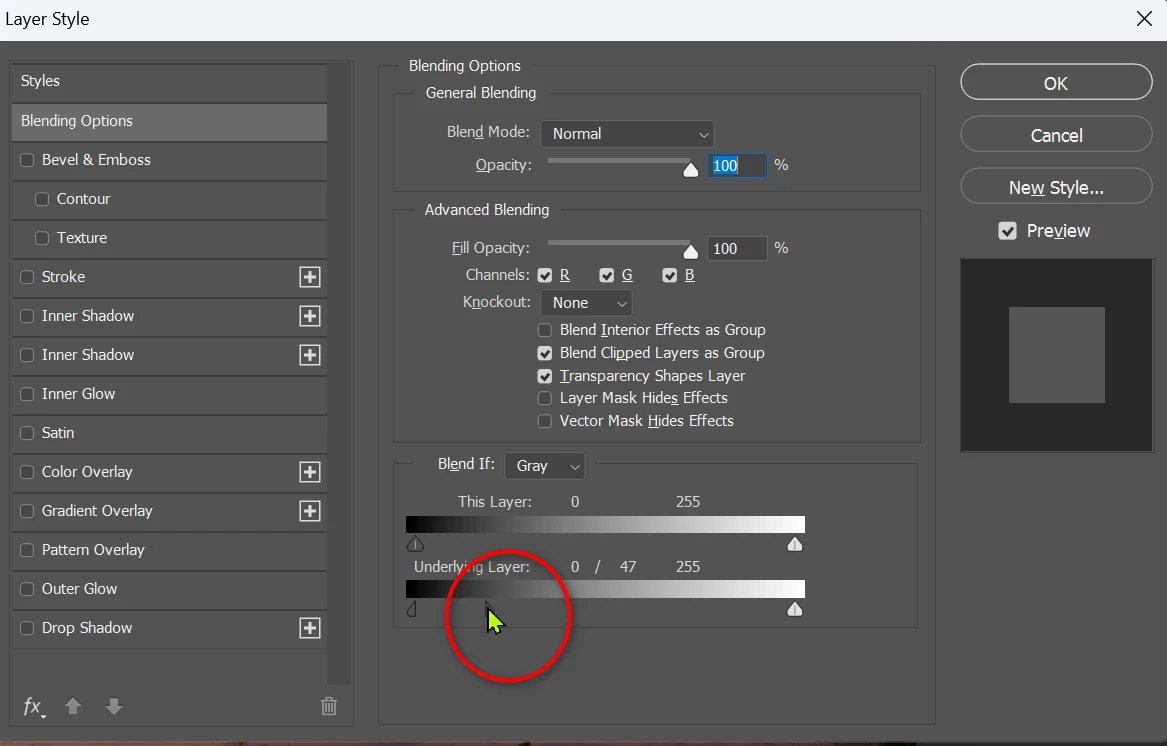Viewport: 1167px width, 746px height.
Task: Click the plus icon beside Gradient Overlay
Action: (x=310, y=511)
